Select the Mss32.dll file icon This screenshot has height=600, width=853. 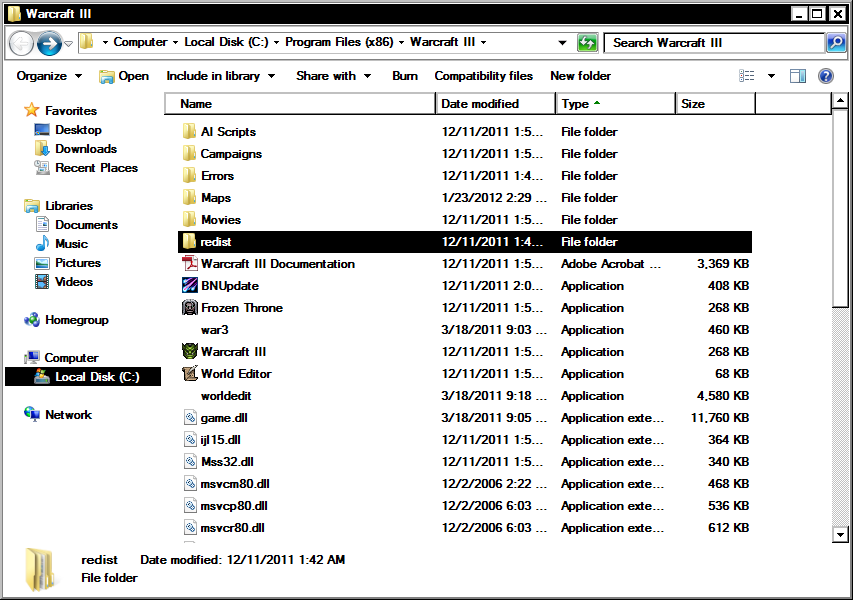pos(190,462)
